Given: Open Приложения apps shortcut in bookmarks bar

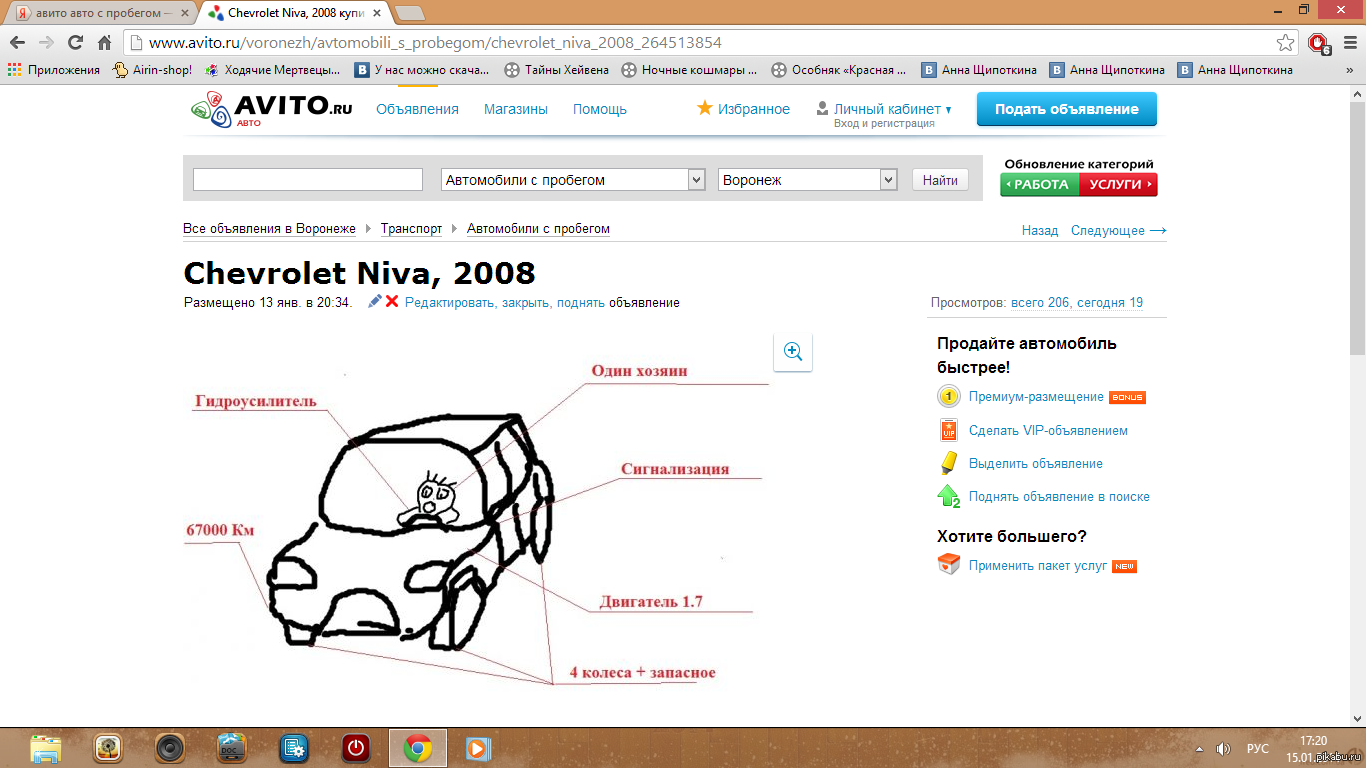Looking at the screenshot, I should [x=54, y=70].
